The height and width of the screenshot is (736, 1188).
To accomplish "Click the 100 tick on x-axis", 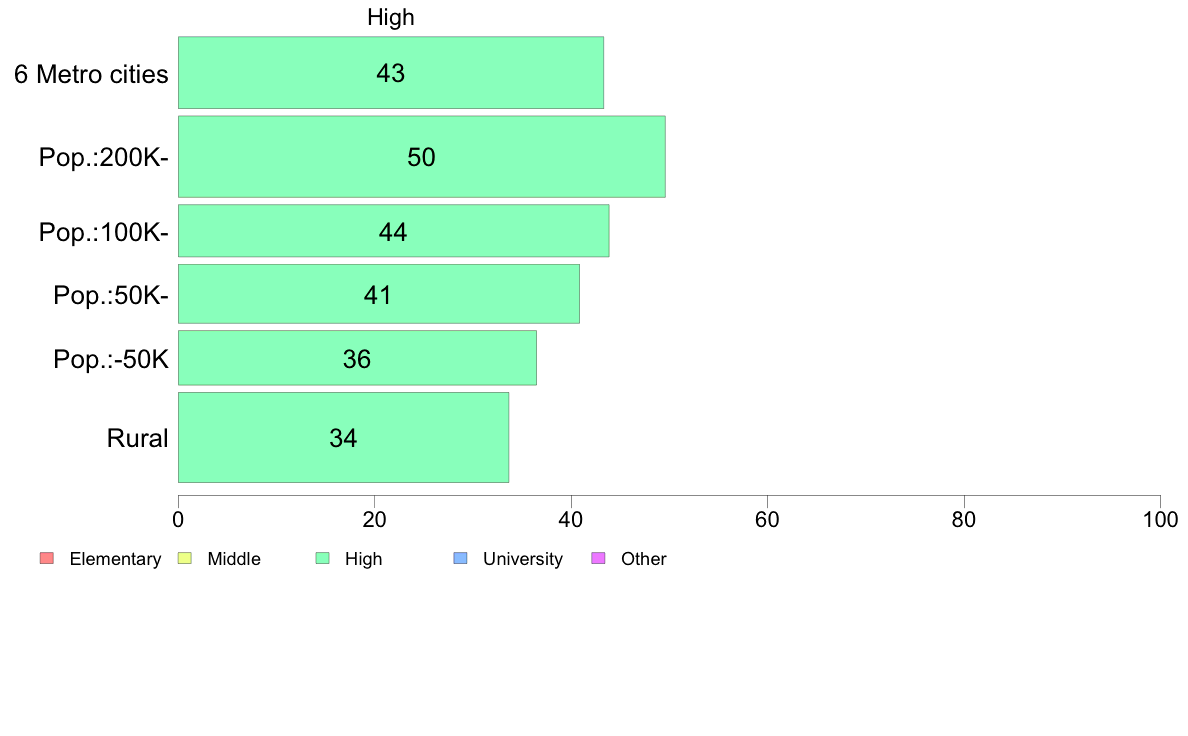I will point(1160,519).
